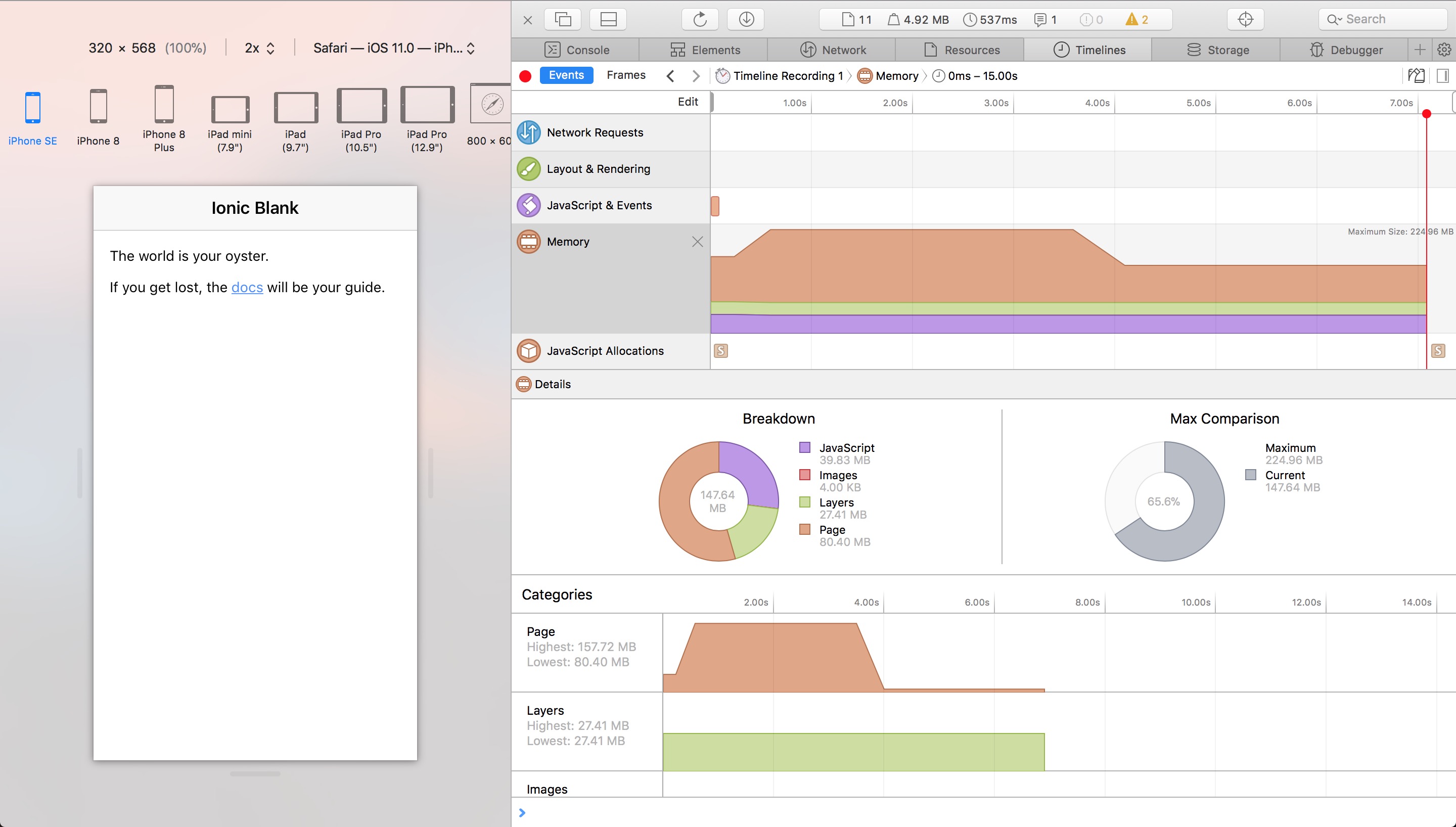Add a new tab with plus icon
Image resolution: width=1456 pixels, height=827 pixels.
point(1420,50)
